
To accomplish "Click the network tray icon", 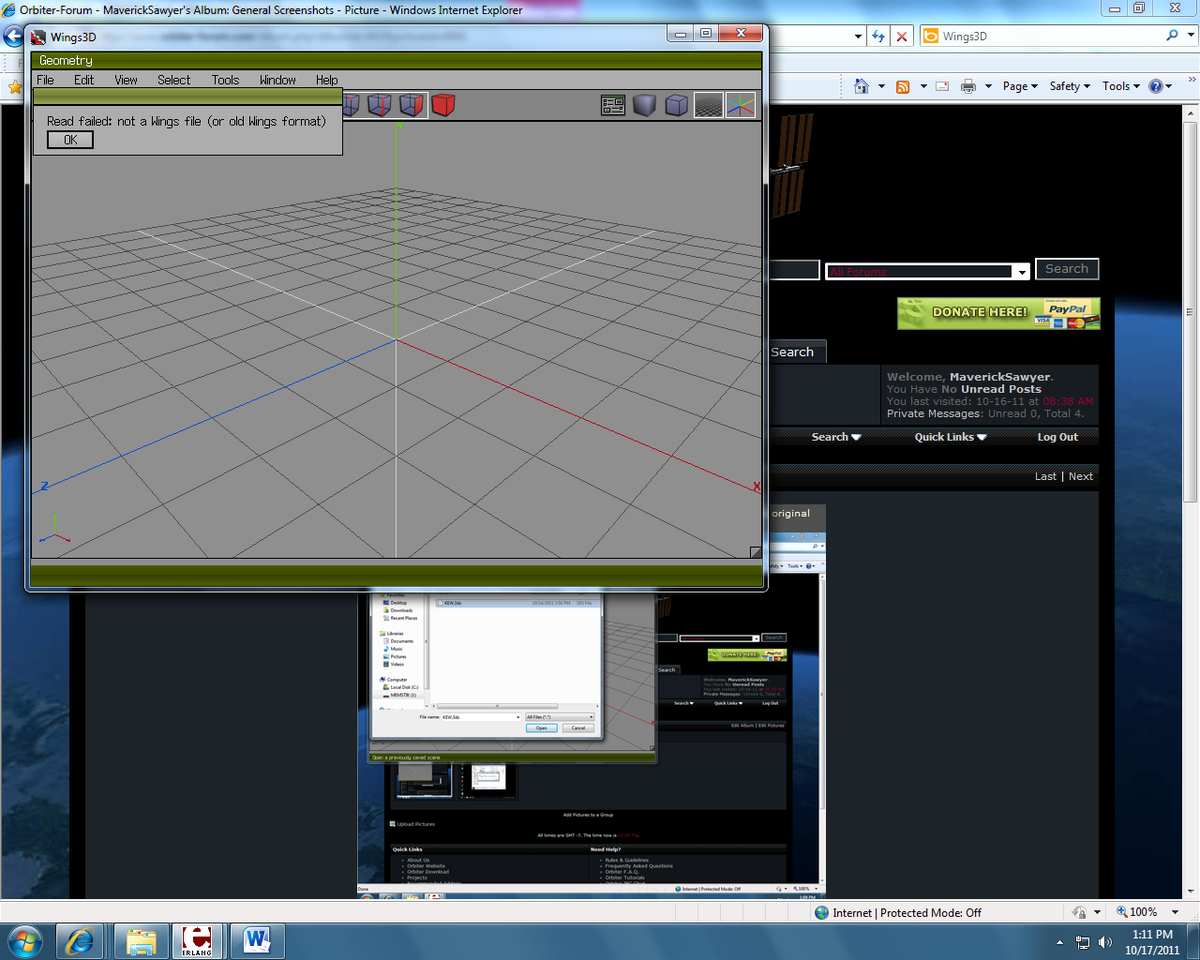I will click(1083, 942).
